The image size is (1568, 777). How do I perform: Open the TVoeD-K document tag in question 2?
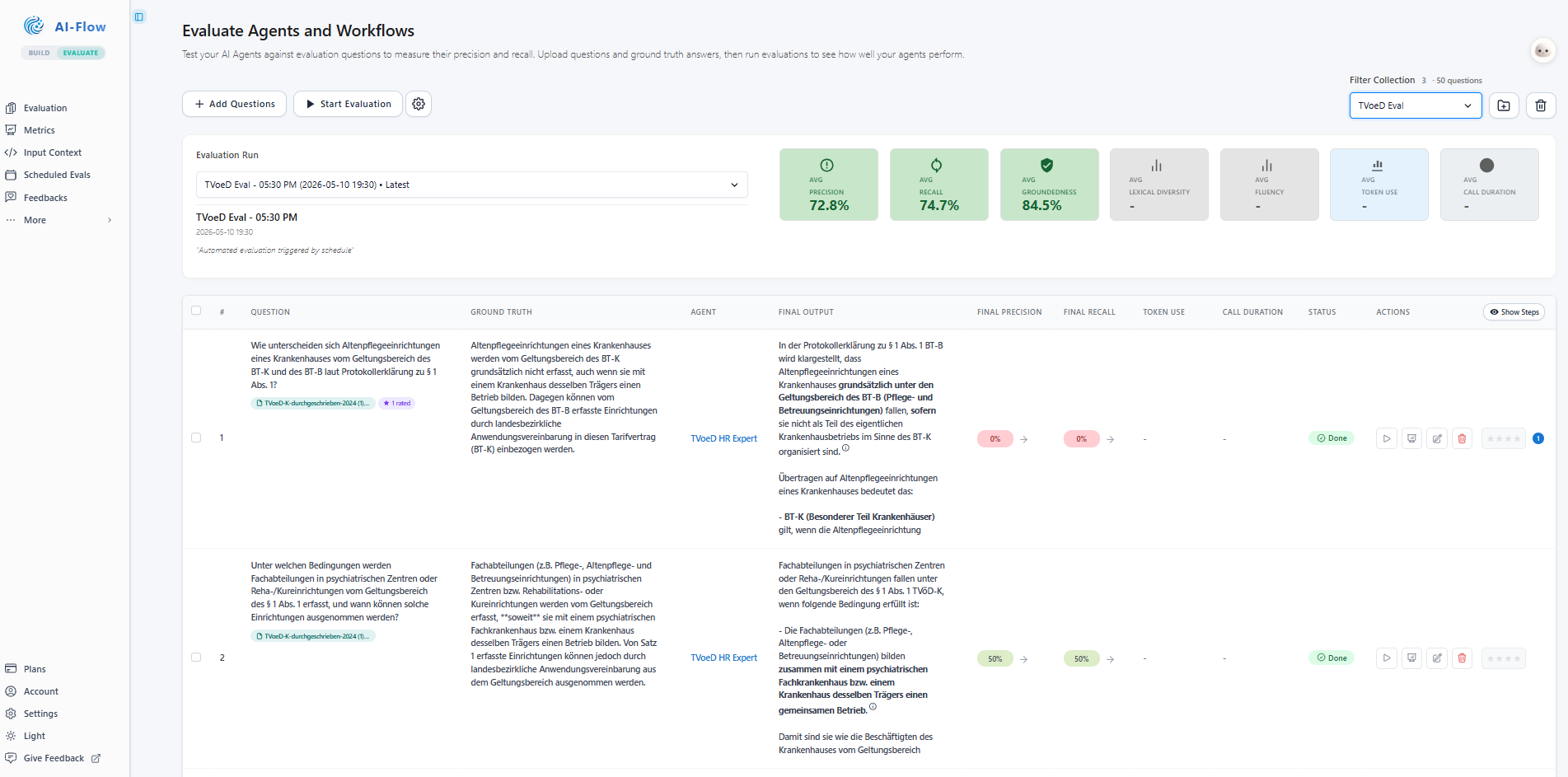pos(313,636)
